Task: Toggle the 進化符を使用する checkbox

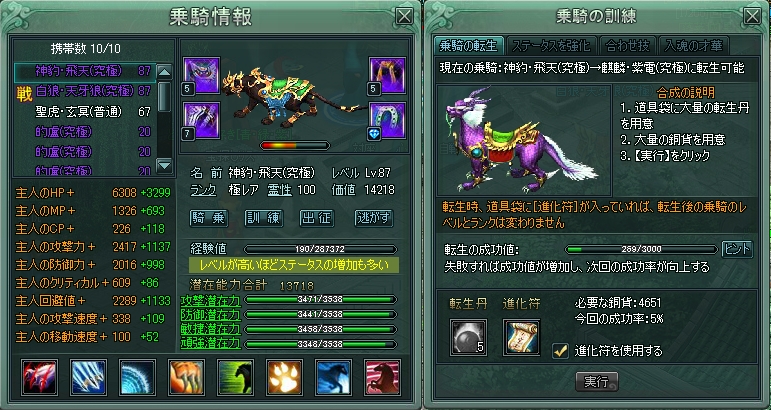Action: click(x=560, y=351)
